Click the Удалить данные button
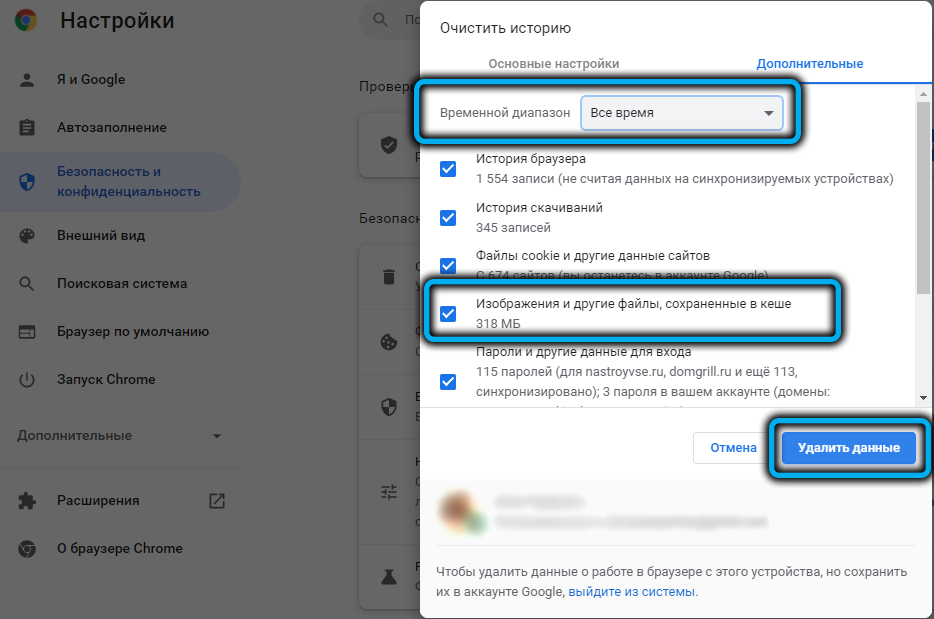 point(848,448)
